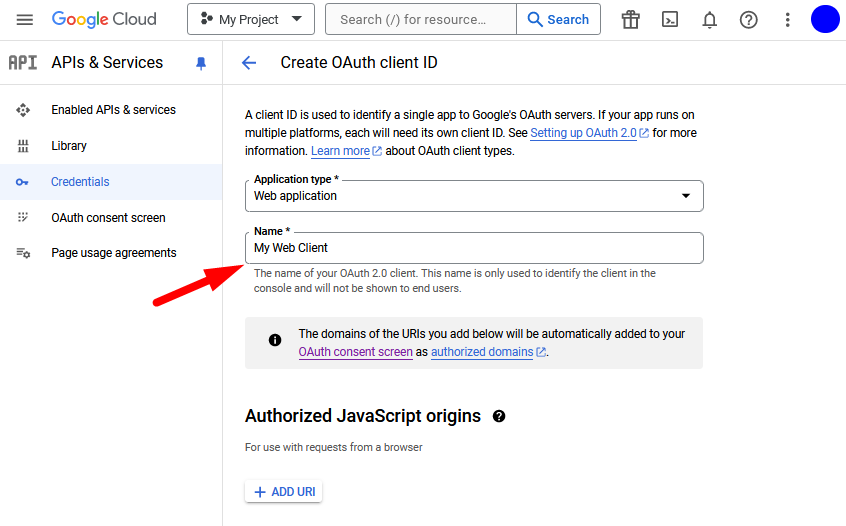Open the blue account avatar
Viewport: 846px width, 526px height.
coord(825,19)
